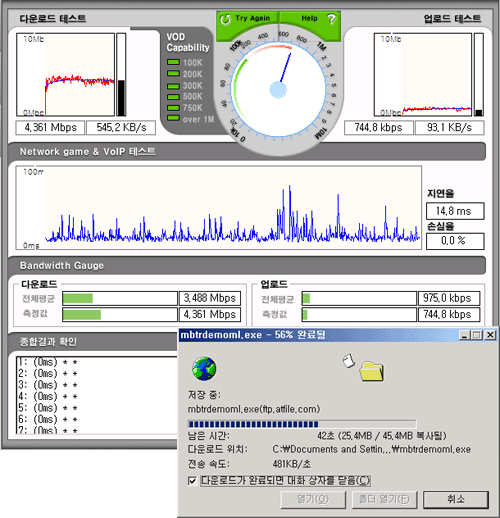The width and height of the screenshot is (500, 518).
Task: Click the download measured value green bar
Action: [x=82, y=315]
